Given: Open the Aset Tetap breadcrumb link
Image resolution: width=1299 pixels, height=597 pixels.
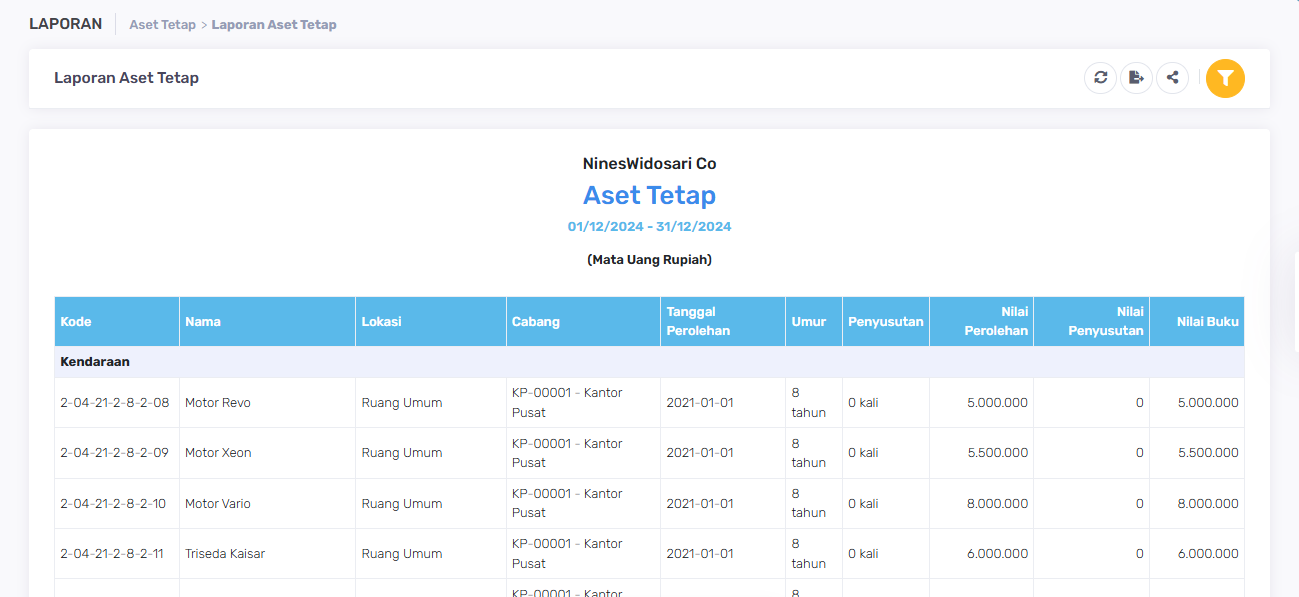Looking at the screenshot, I should 162,24.
